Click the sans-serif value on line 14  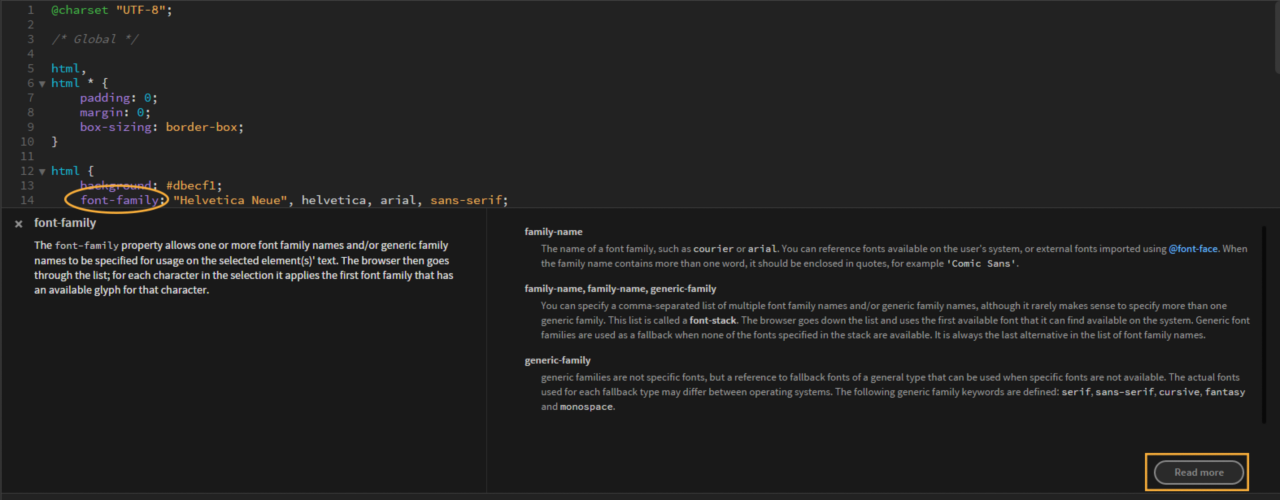click(x=466, y=200)
